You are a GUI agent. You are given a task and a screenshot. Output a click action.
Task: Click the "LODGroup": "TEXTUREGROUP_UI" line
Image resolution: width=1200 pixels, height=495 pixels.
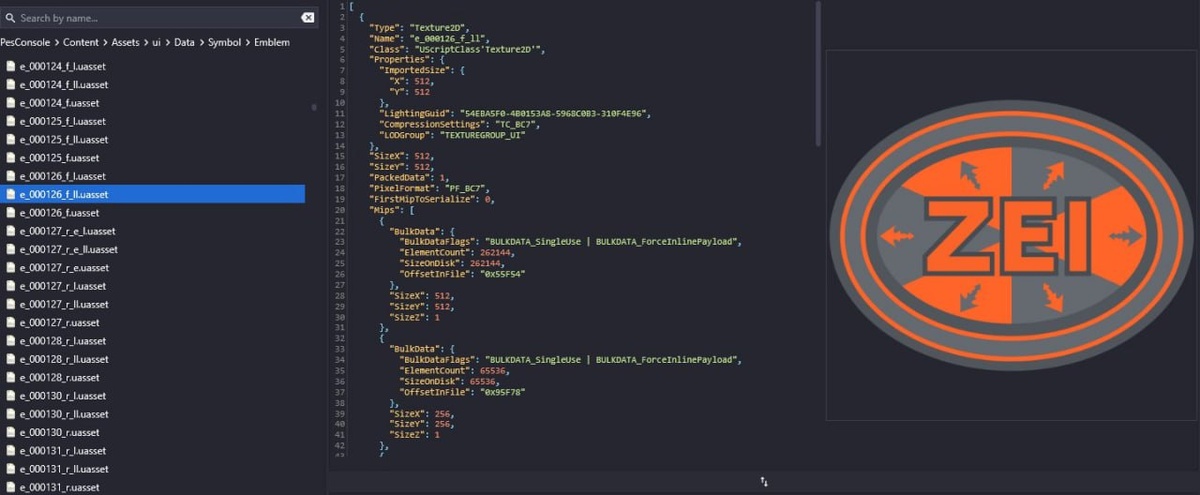click(x=451, y=135)
